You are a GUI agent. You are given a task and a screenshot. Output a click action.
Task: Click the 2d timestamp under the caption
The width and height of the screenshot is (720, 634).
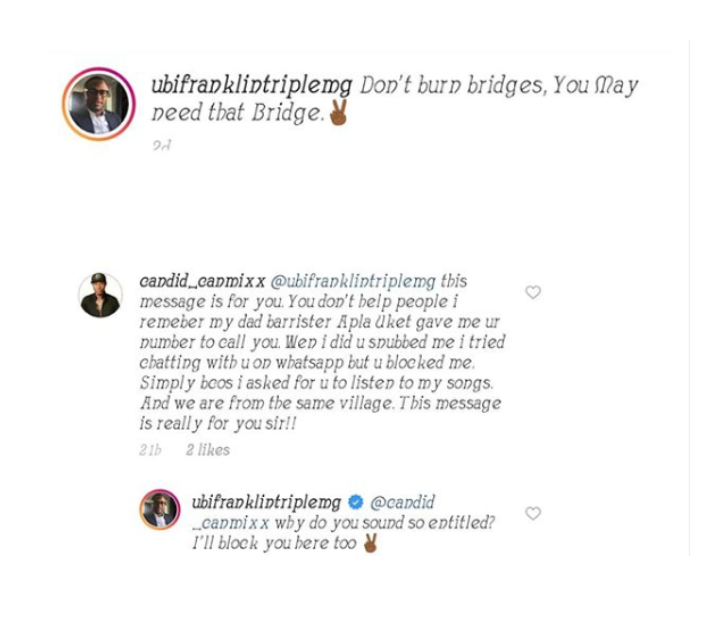pyautogui.click(x=162, y=145)
